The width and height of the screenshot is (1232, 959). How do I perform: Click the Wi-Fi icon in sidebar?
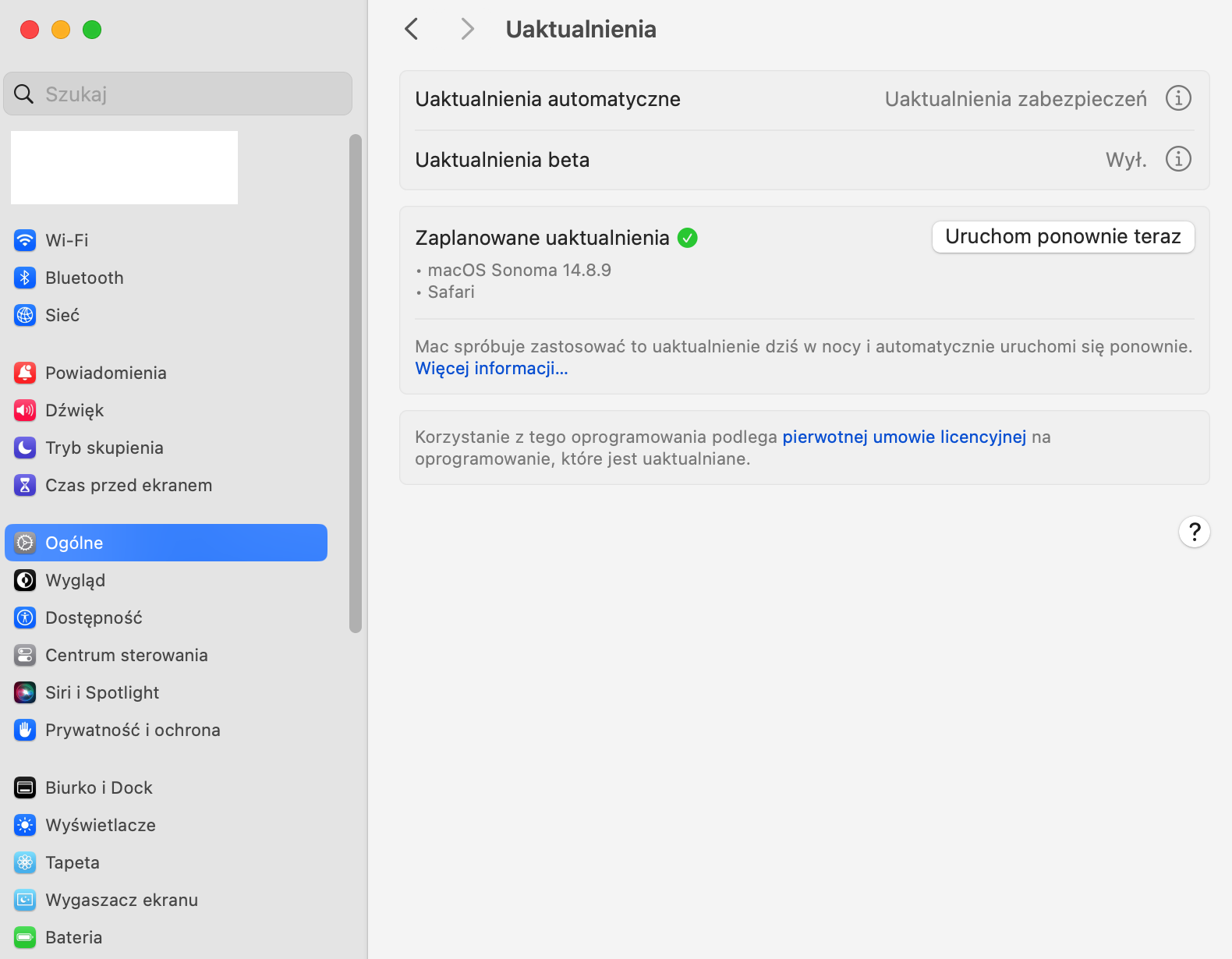[x=25, y=240]
